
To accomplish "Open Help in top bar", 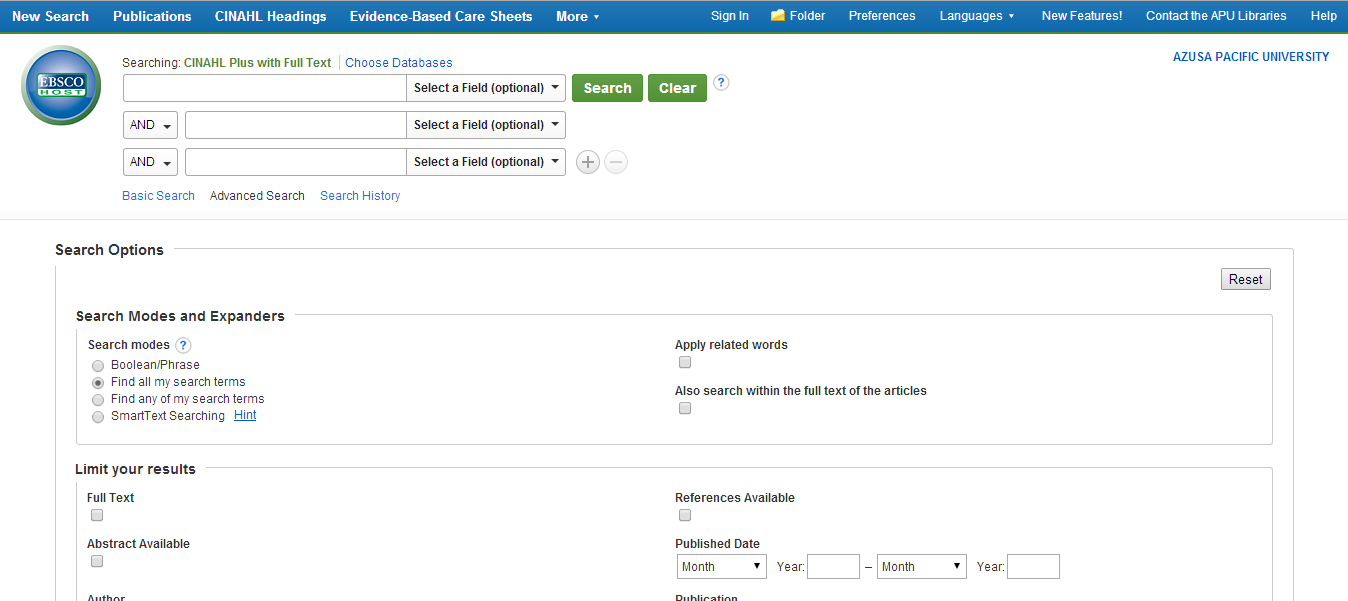I will [x=1324, y=16].
